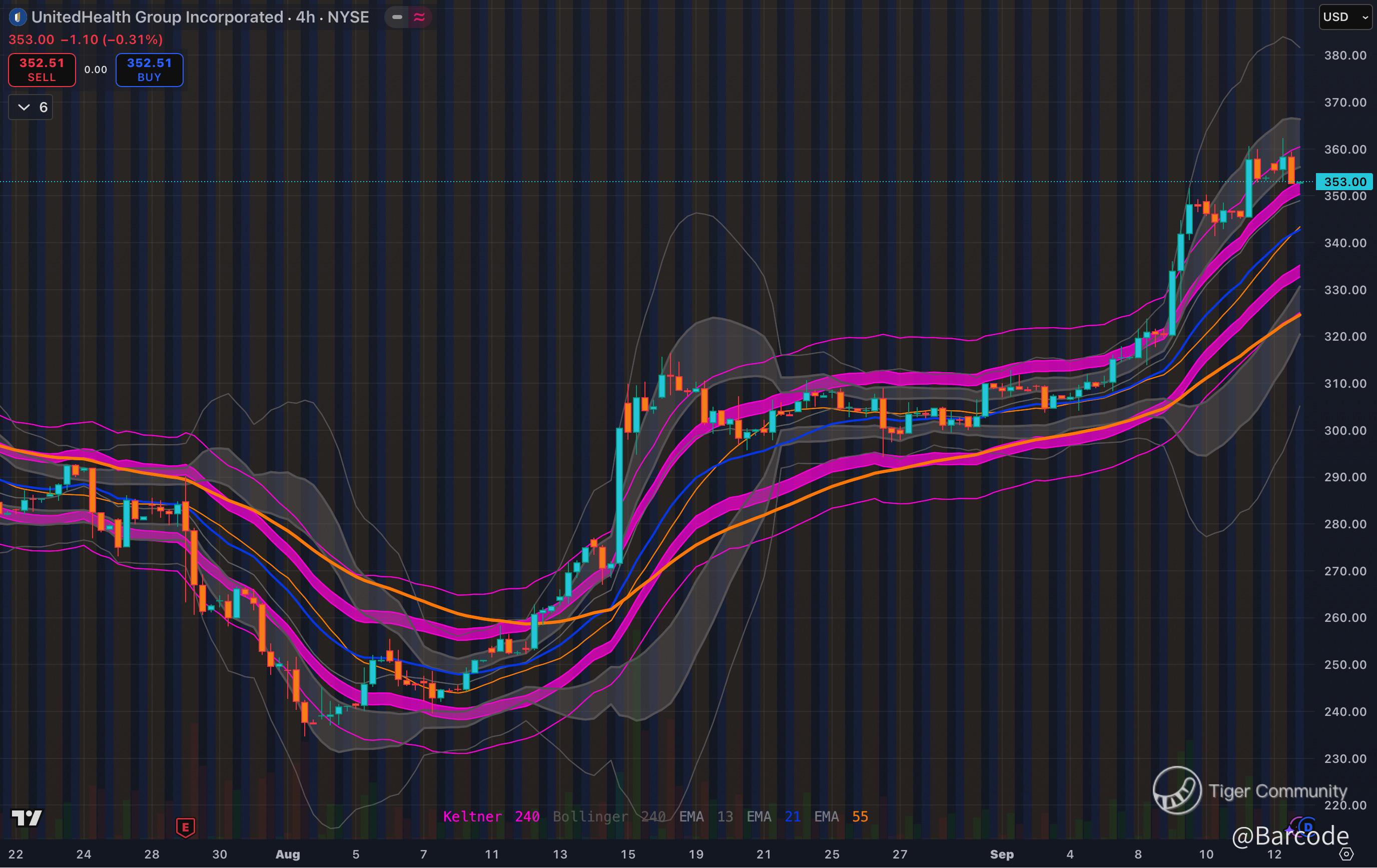Click the TradingView logo in bottom-left

[x=27, y=818]
